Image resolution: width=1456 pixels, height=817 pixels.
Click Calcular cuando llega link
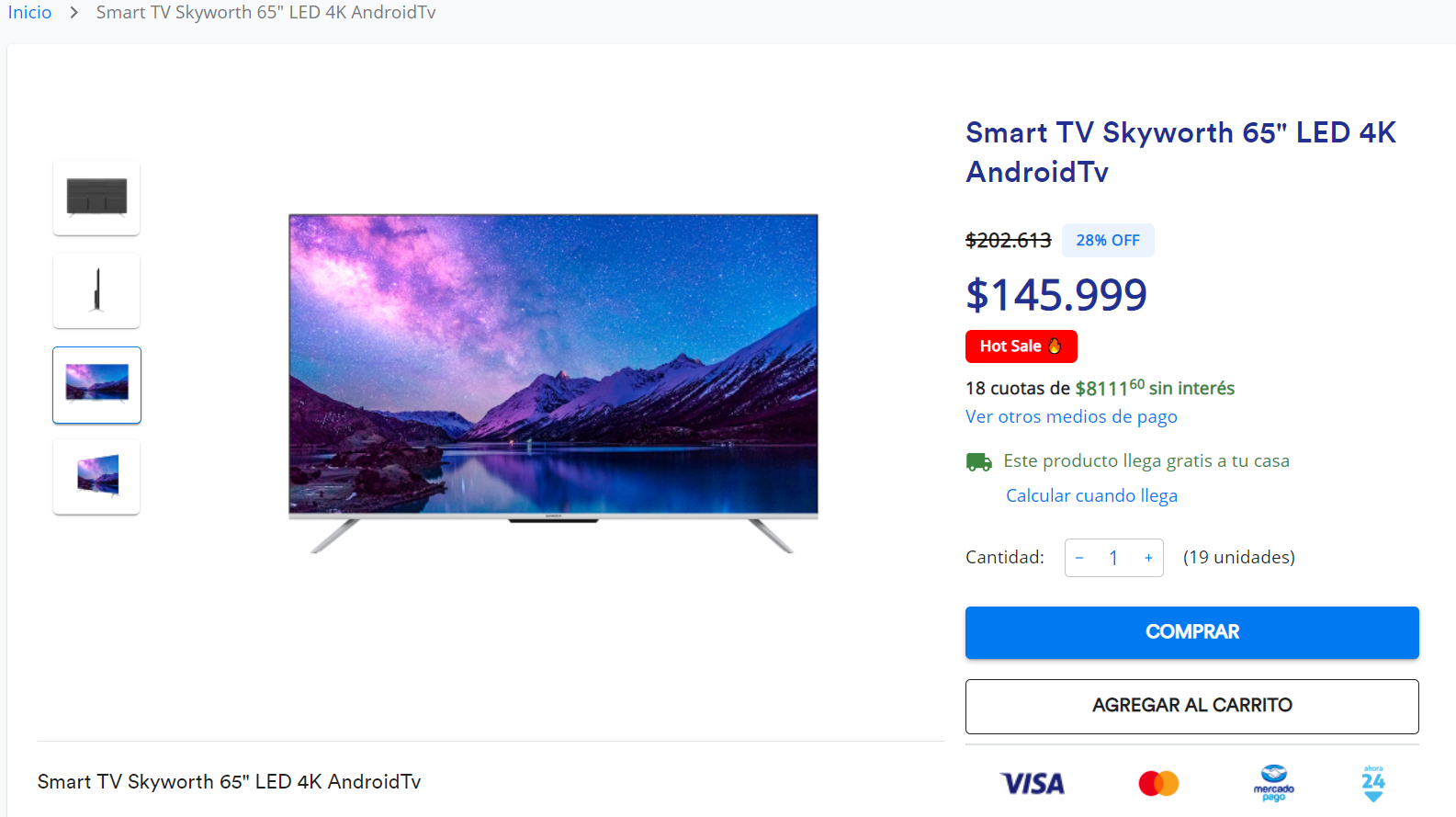[x=1091, y=495]
